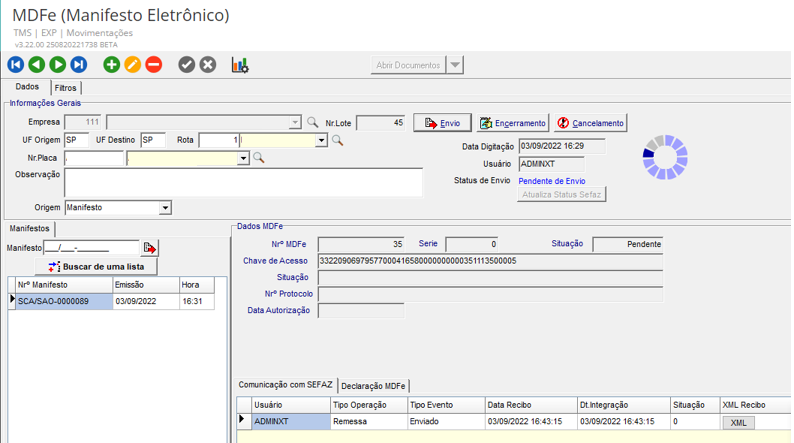
Task: Expand the Rota dropdown
Action: point(322,141)
